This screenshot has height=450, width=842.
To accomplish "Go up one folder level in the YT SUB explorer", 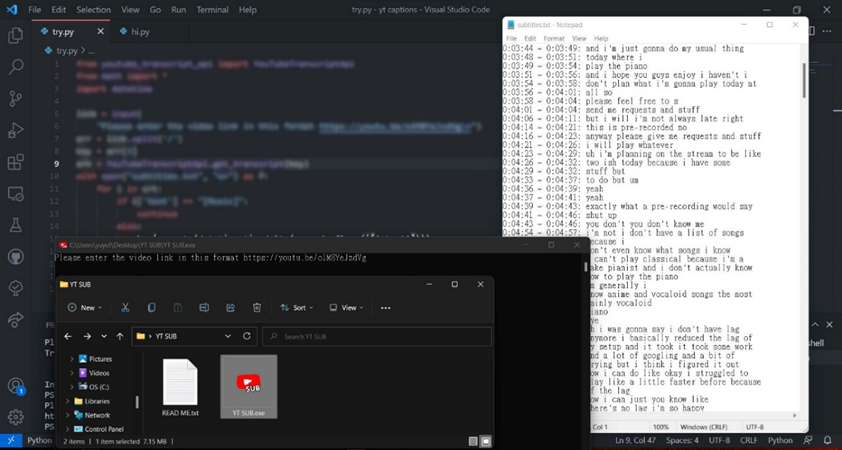I will click(120, 336).
